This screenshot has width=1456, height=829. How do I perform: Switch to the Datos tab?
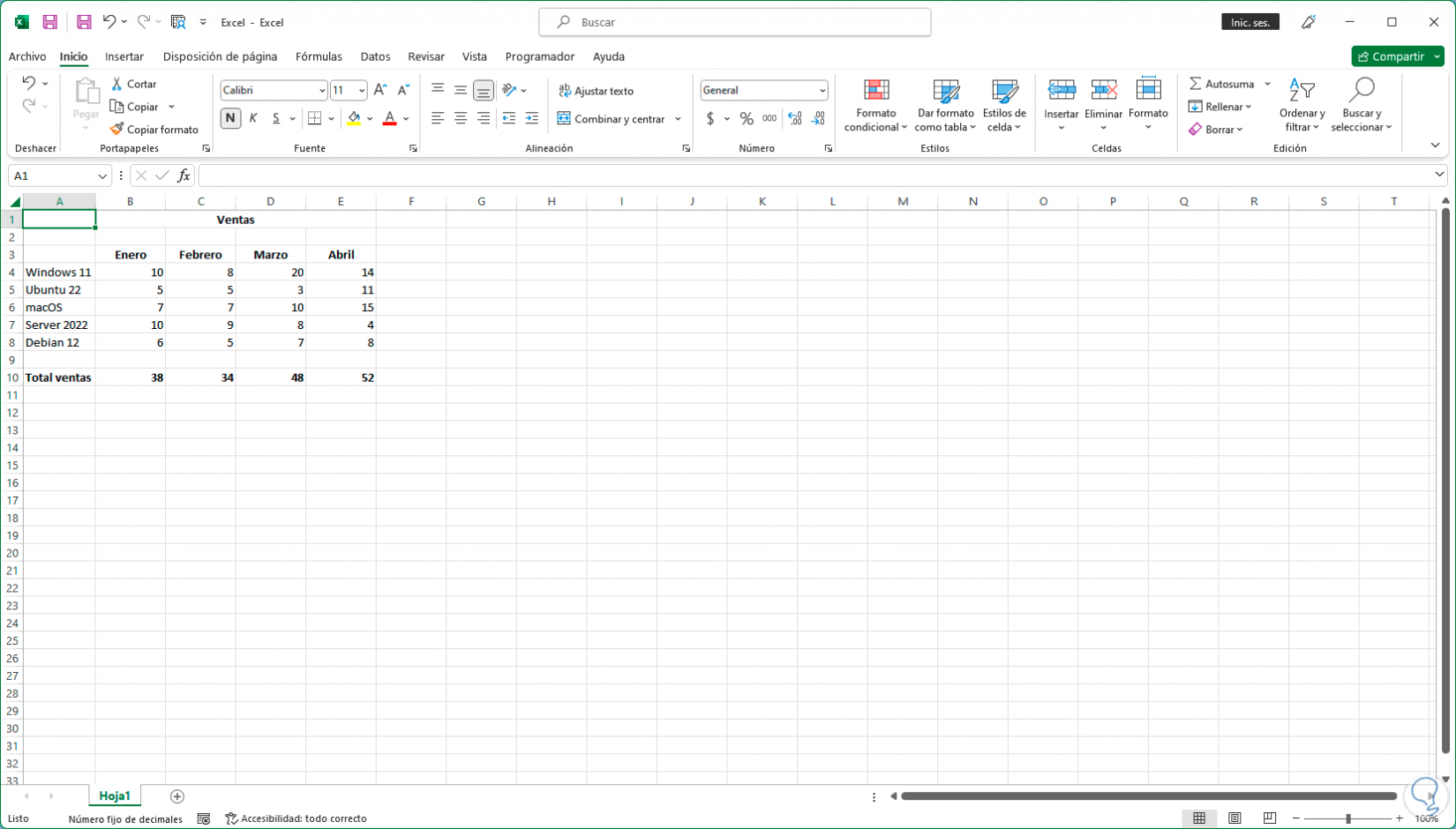(375, 56)
